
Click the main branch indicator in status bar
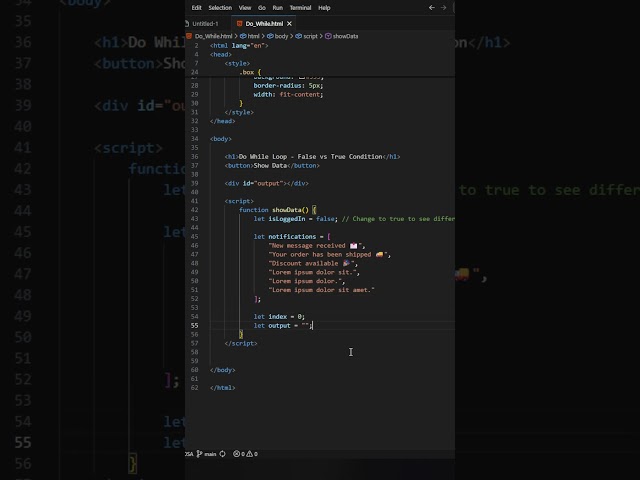tap(207, 454)
